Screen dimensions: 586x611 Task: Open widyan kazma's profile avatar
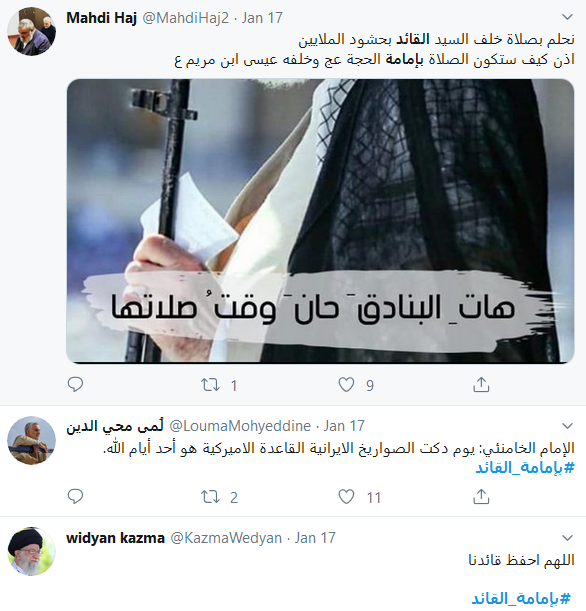pos(32,552)
